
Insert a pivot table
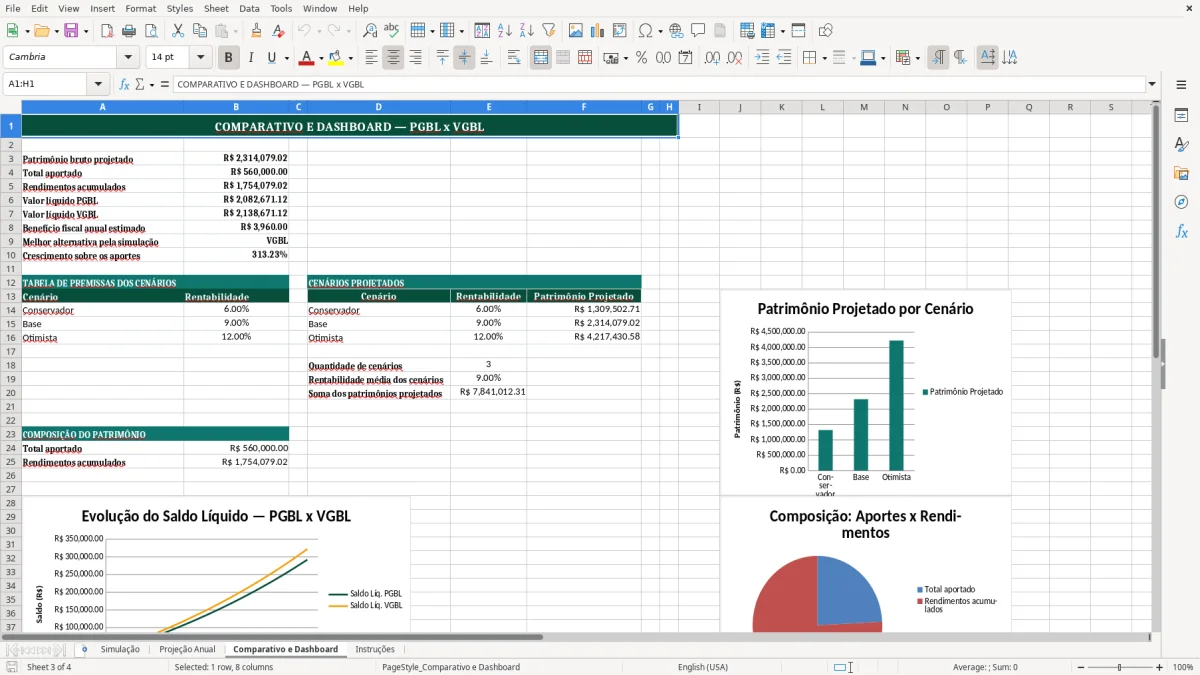pos(619,31)
